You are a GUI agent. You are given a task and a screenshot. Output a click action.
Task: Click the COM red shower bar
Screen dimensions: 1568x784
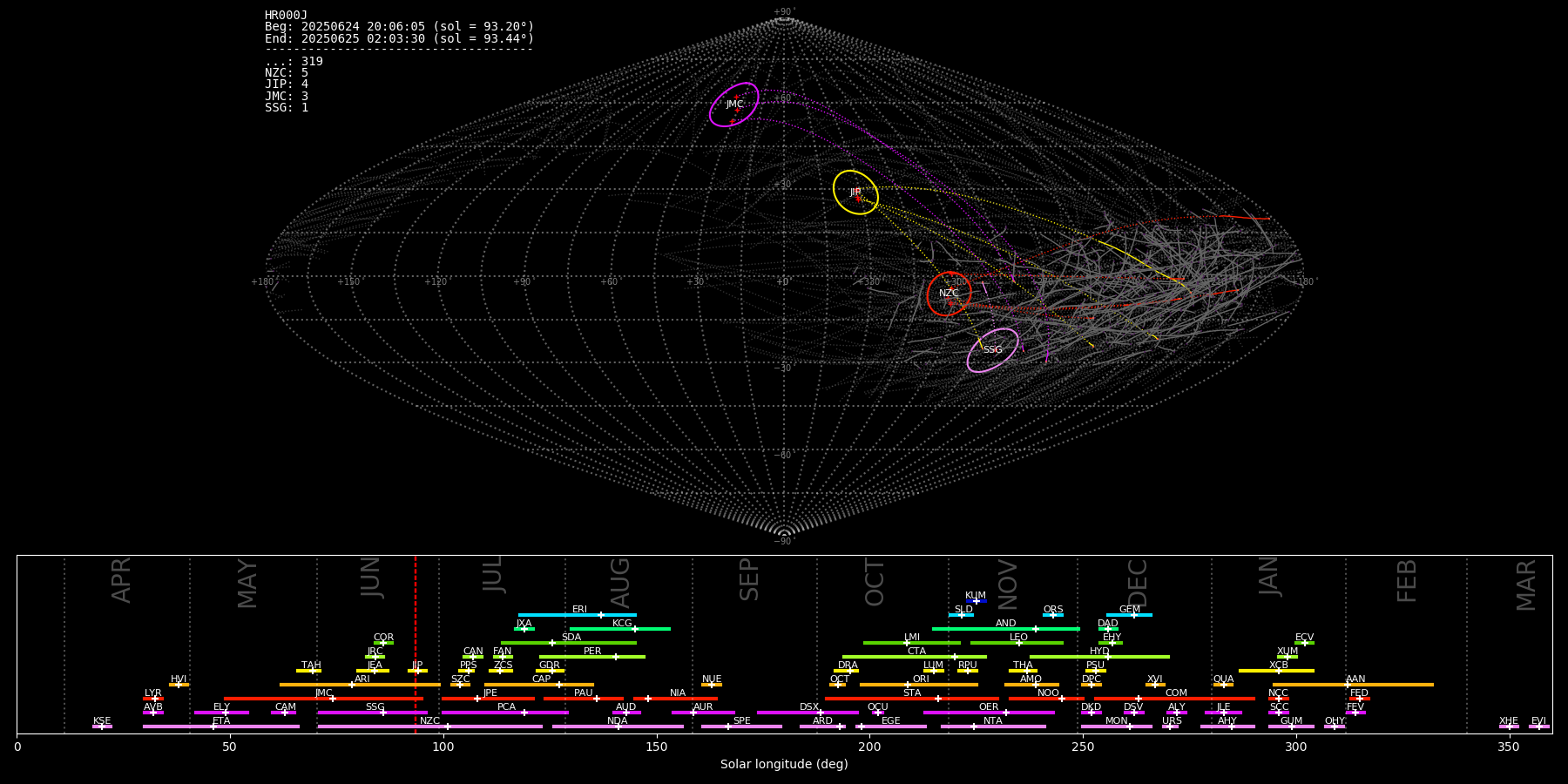pyautogui.click(x=1174, y=699)
